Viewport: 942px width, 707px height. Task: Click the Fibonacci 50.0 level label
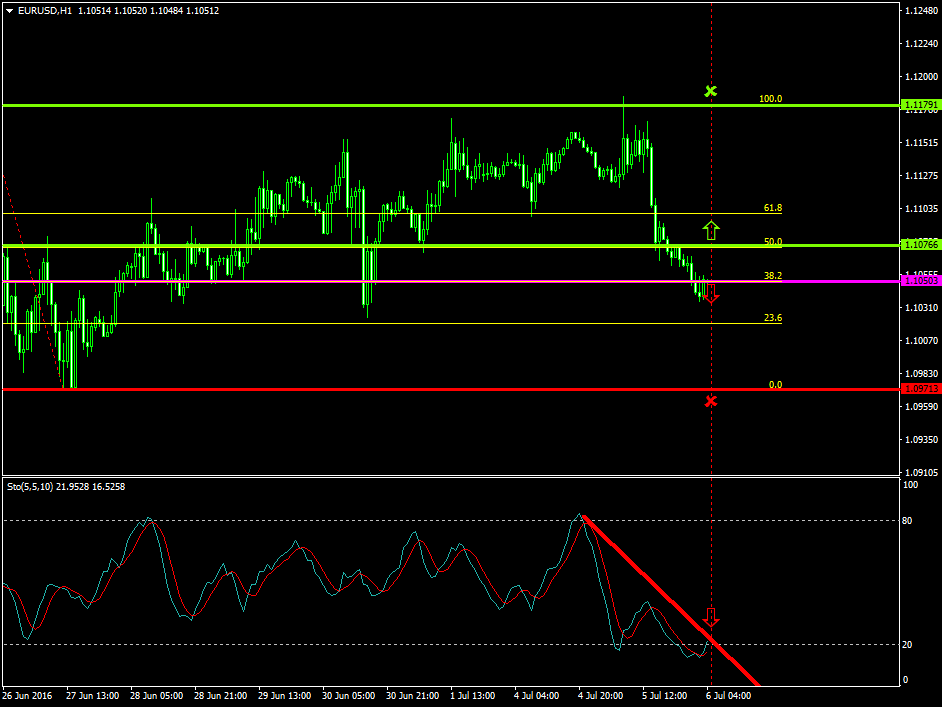772,242
